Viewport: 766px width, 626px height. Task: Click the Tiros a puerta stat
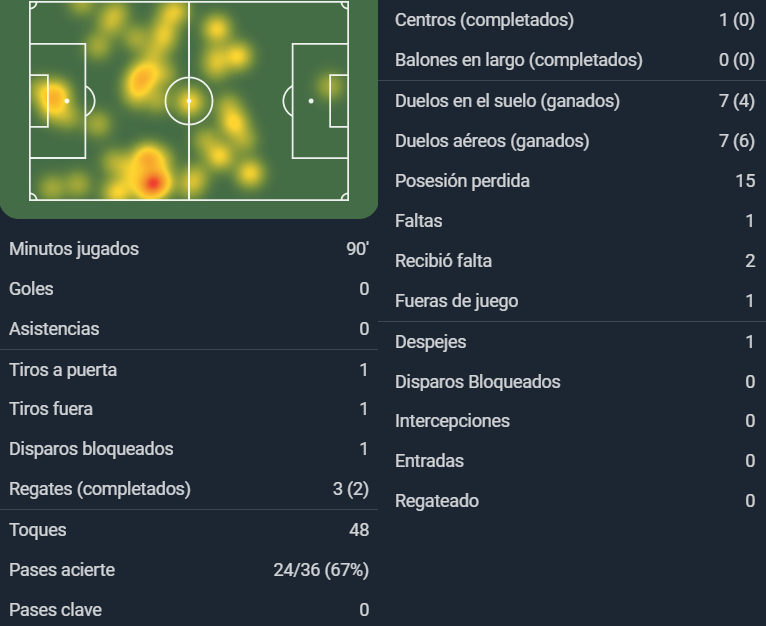189,370
